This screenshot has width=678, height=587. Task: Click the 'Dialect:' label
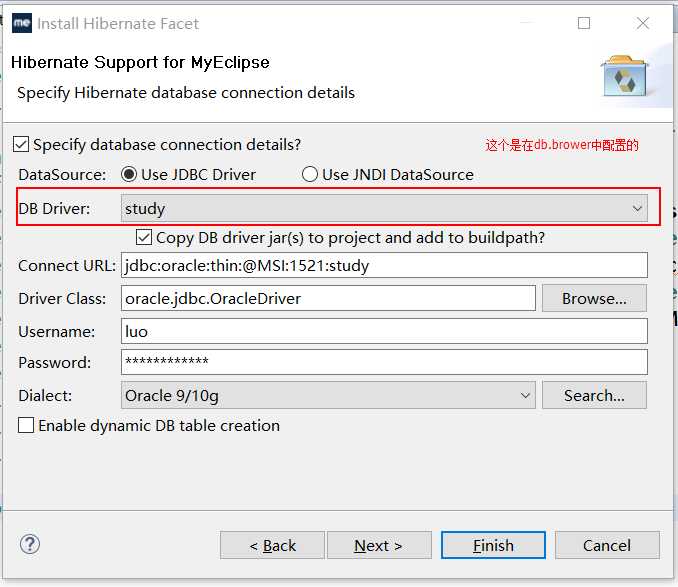(45, 396)
